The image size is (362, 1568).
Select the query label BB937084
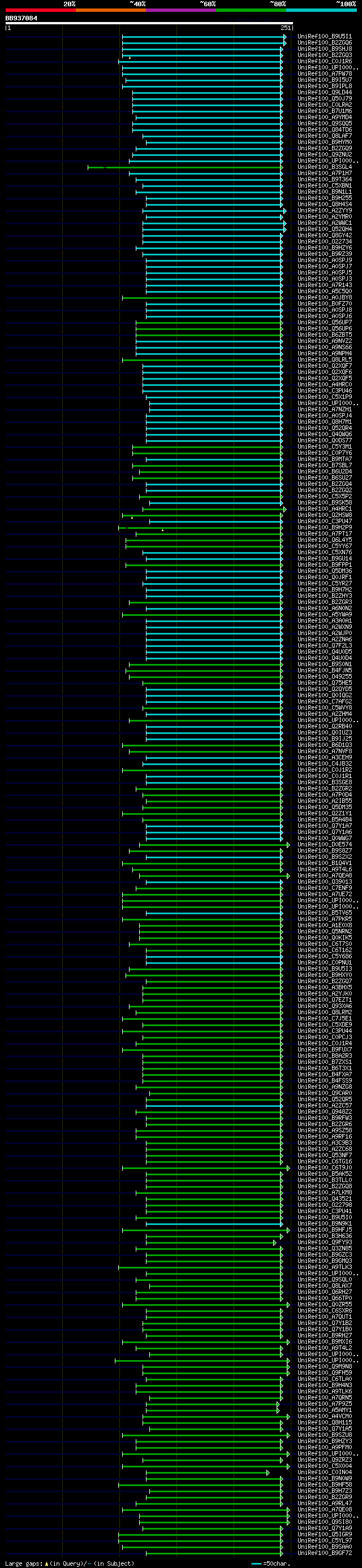pos(21,18)
